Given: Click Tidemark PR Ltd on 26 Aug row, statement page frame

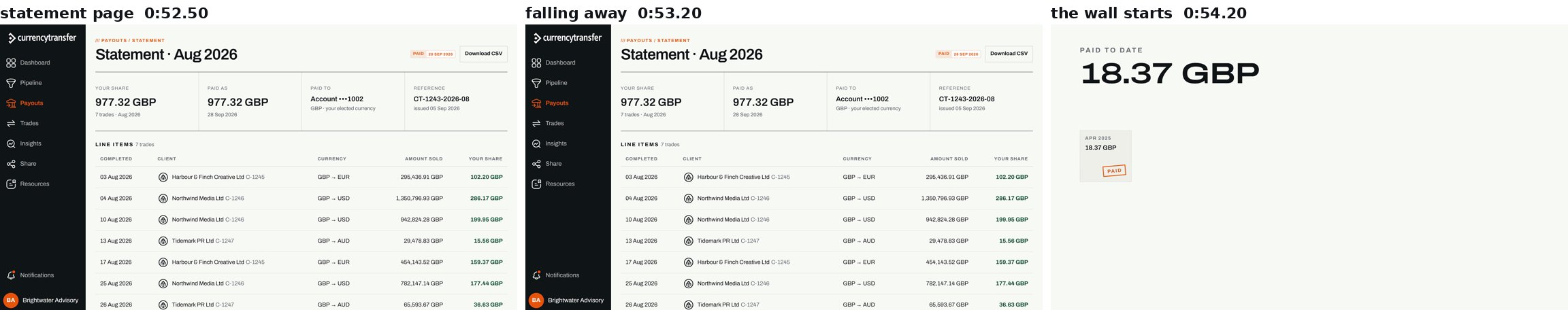Looking at the screenshot, I should coord(193,305).
